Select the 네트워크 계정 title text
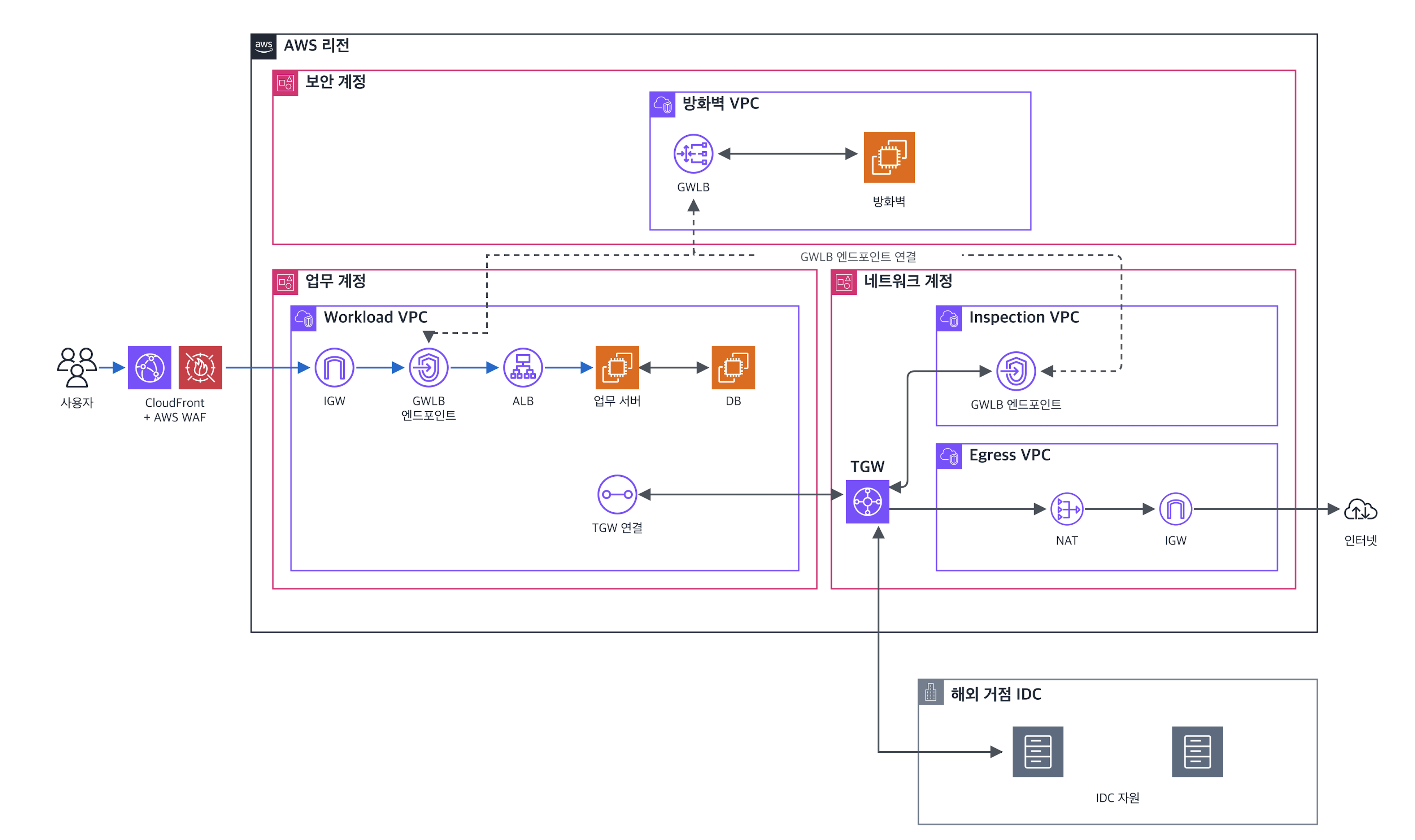Screen dimensions: 1415x840 pyautogui.click(x=908, y=281)
